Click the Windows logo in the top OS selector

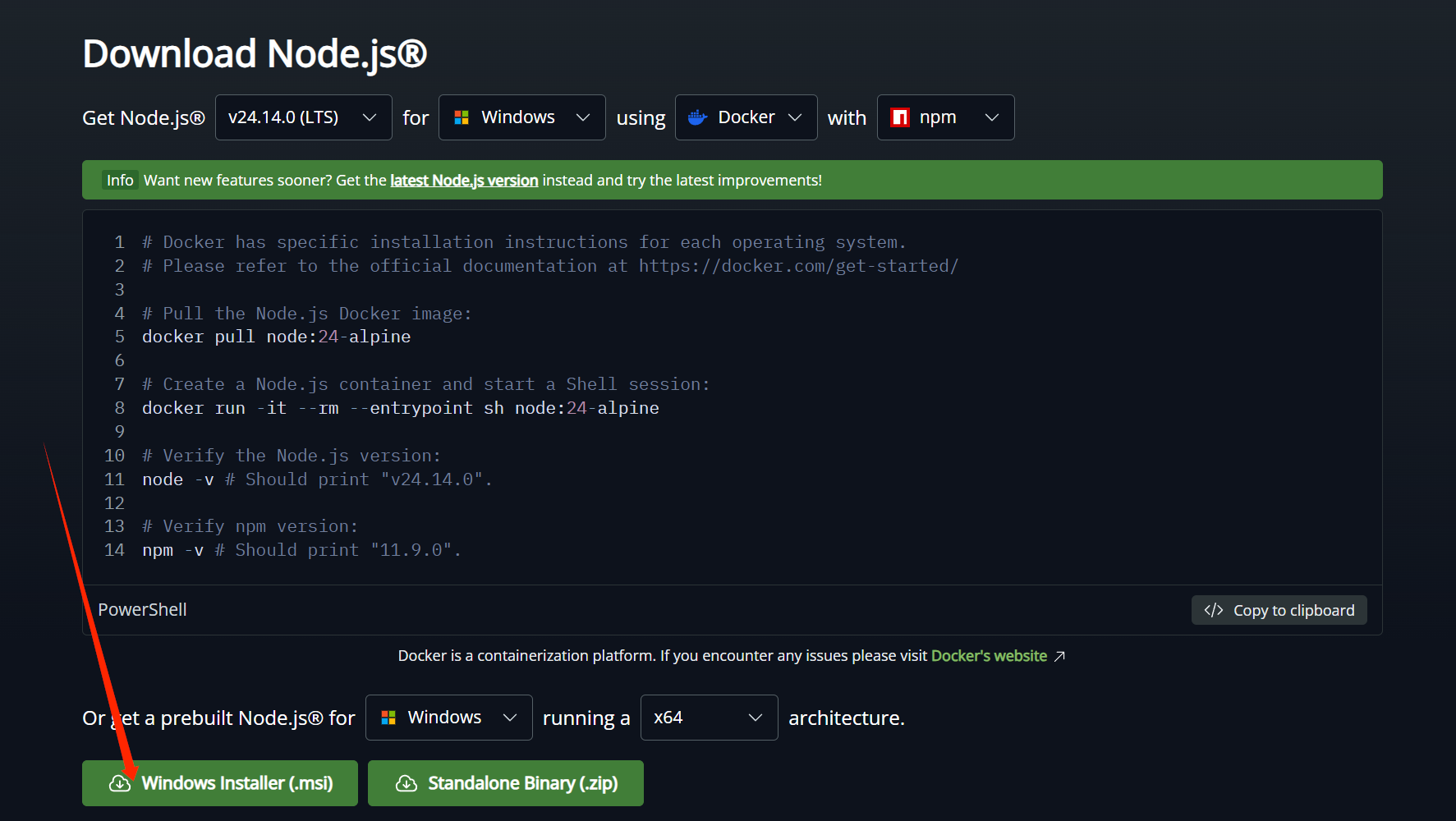tap(462, 117)
